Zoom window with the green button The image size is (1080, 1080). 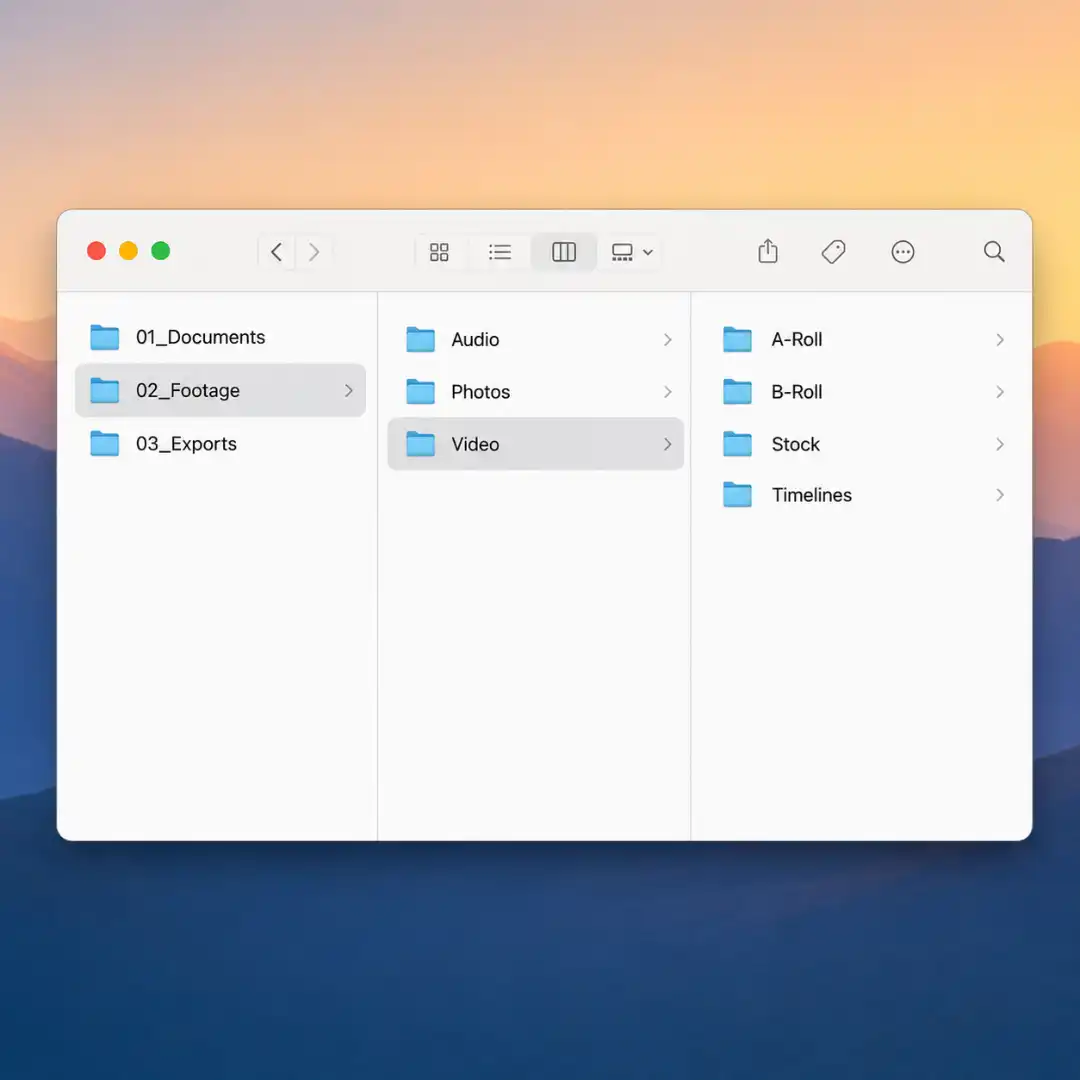coord(160,251)
